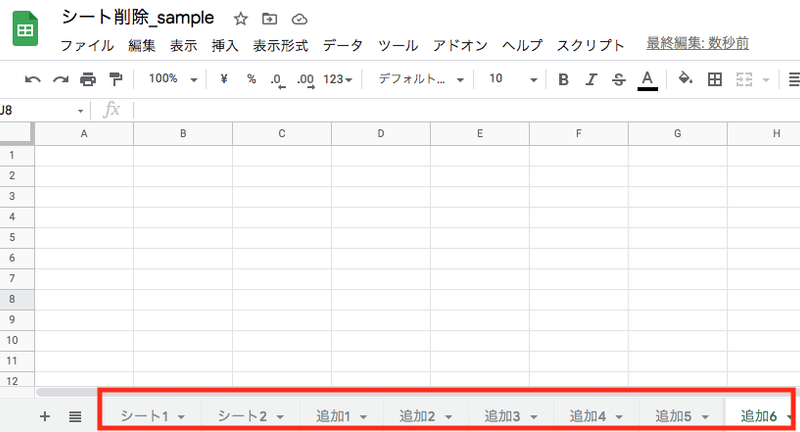This screenshot has width=800, height=432.
Task: Open the デフォルト font dropdown
Action: tap(421, 79)
